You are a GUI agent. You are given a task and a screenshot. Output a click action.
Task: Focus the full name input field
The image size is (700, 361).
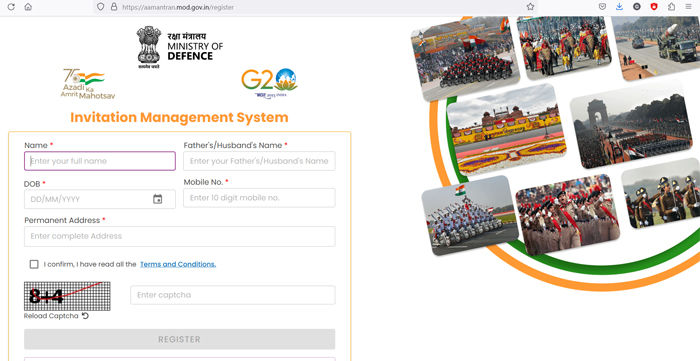pyautogui.click(x=100, y=161)
